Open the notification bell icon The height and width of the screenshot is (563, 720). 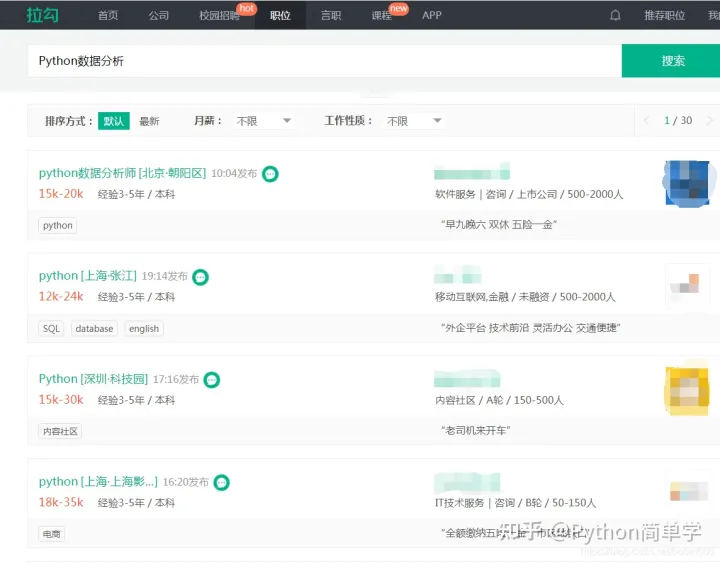[x=615, y=15]
